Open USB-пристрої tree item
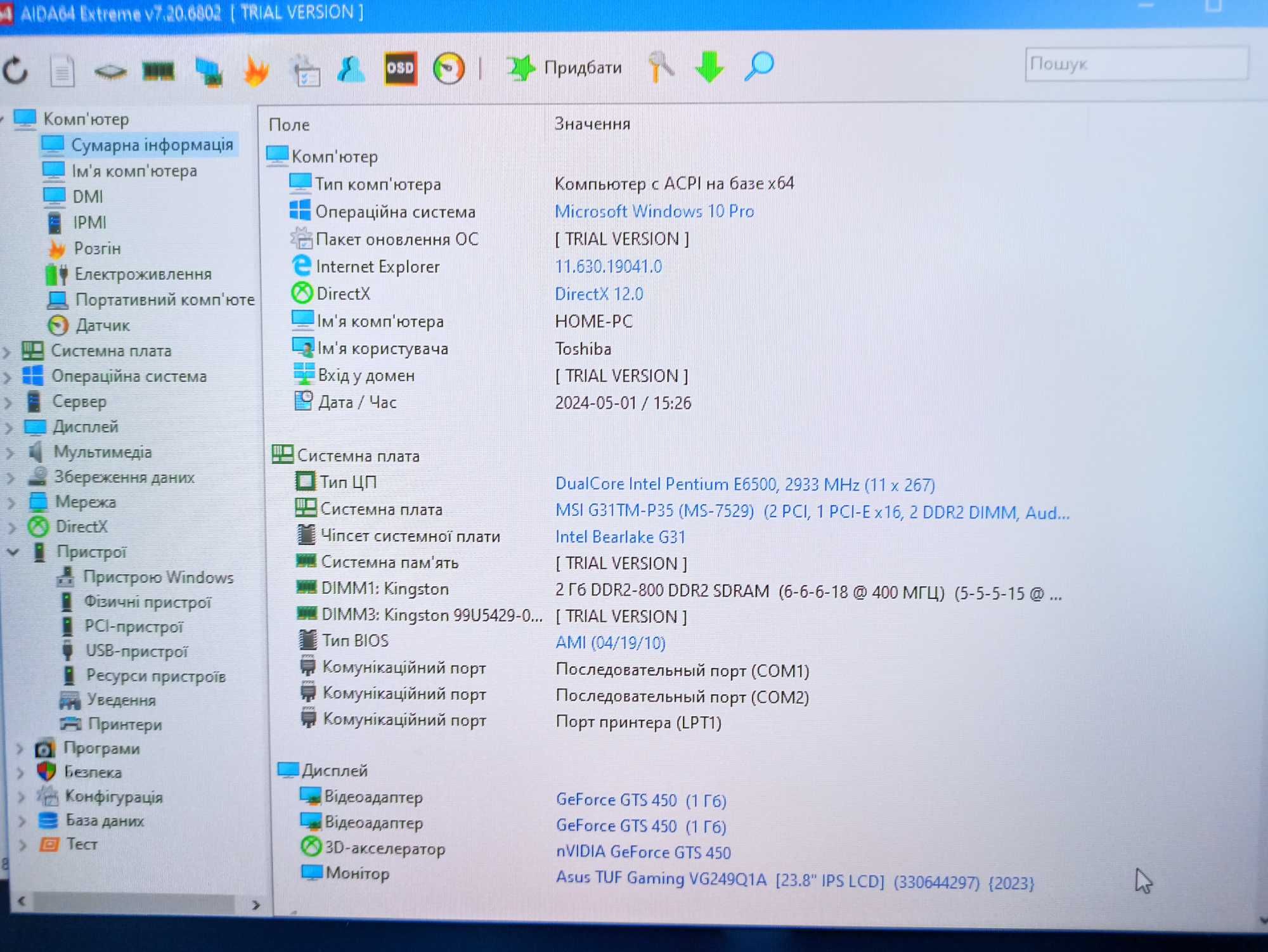1268x952 pixels. point(137,652)
